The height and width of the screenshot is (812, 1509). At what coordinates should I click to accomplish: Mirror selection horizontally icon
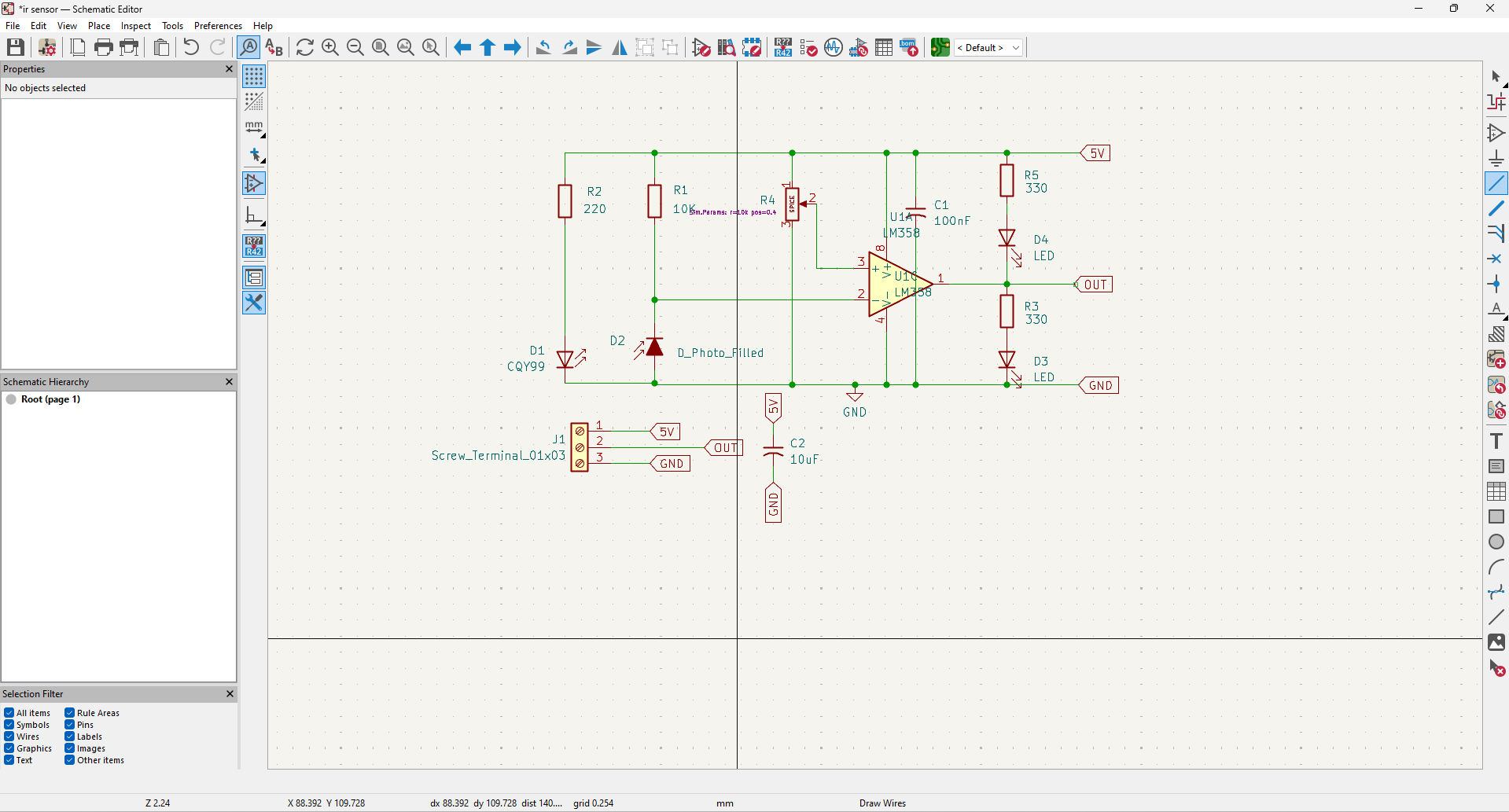620,47
